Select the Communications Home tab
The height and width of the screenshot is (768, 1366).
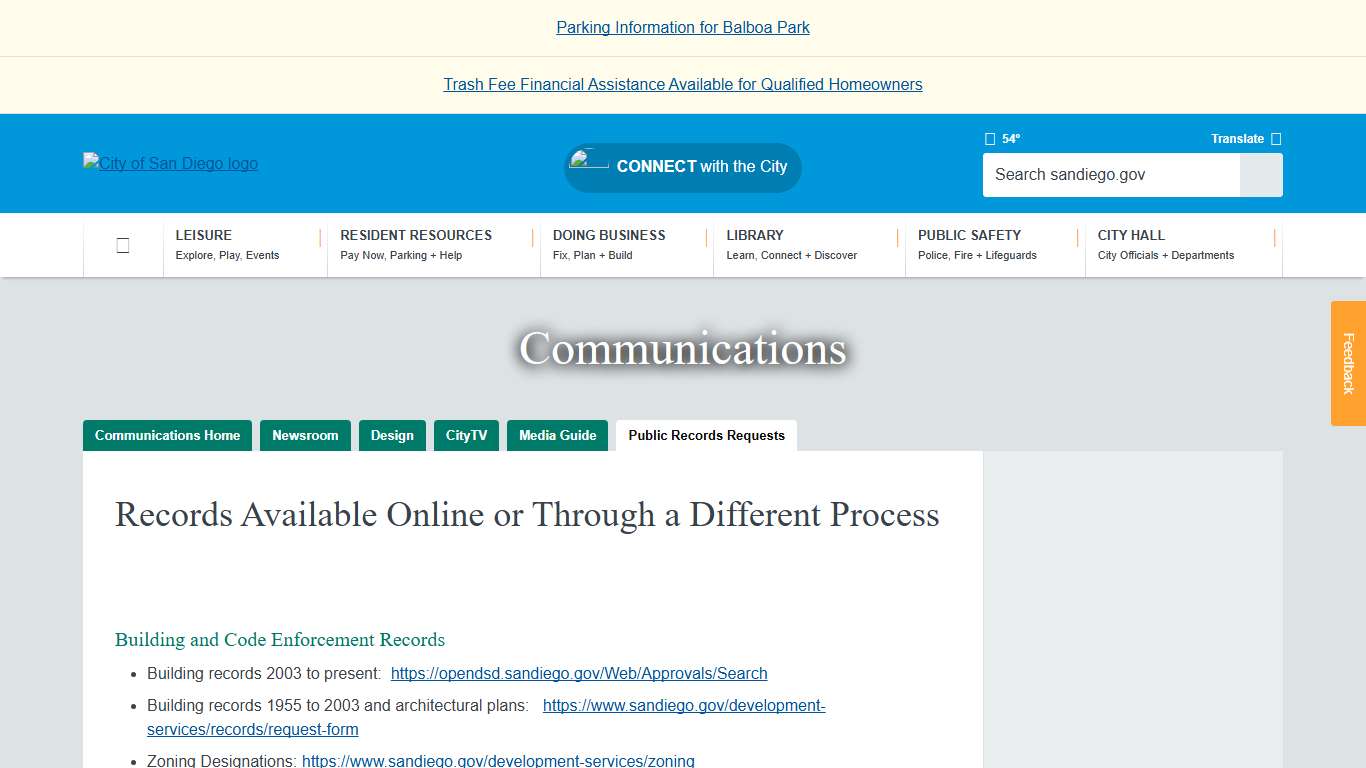coord(167,435)
